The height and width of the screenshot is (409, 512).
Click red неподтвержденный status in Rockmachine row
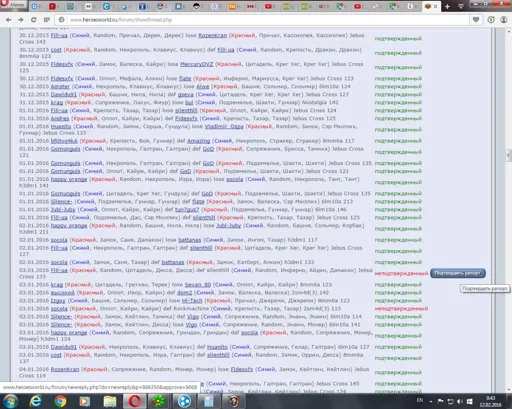coord(401,308)
